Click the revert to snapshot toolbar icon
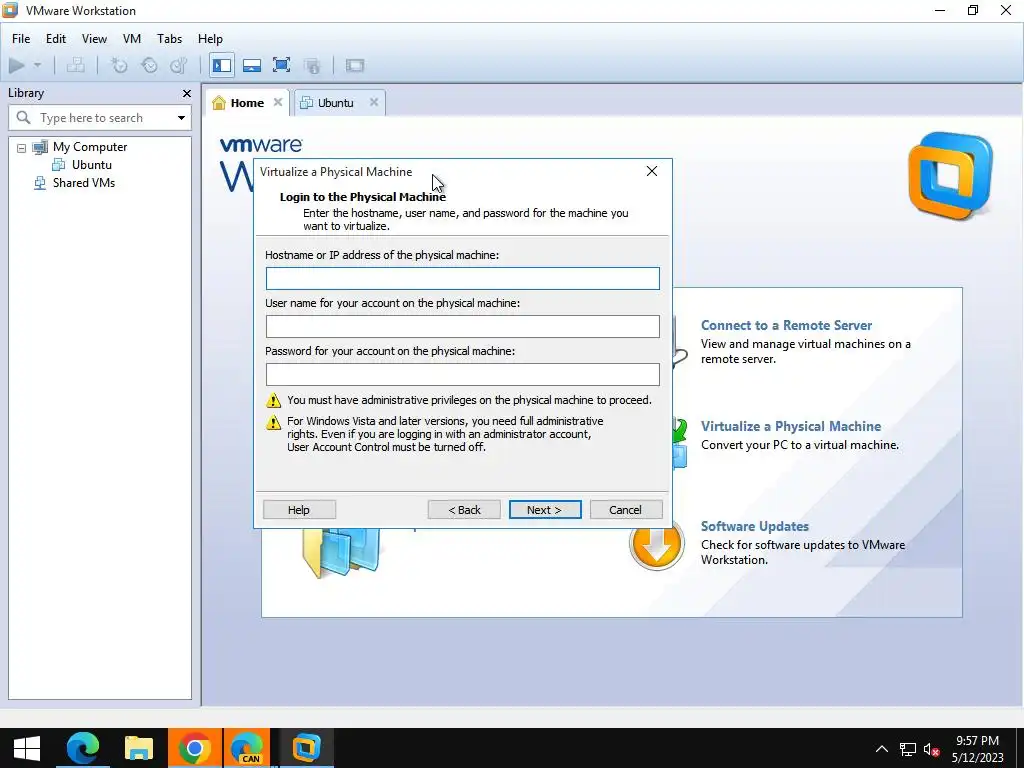This screenshot has width=1024, height=768. [150, 65]
